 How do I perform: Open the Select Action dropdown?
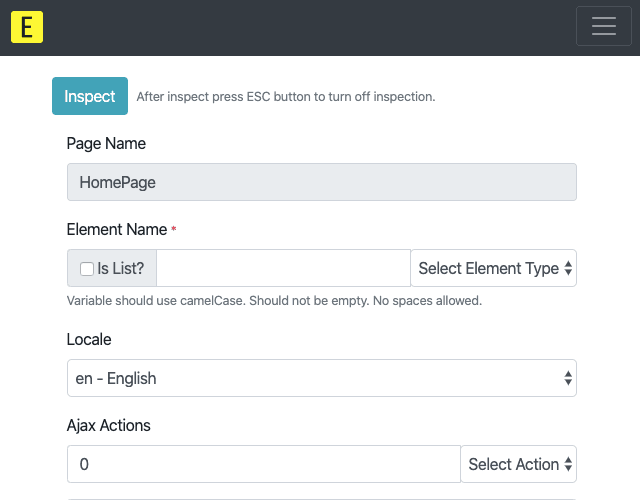pos(518,464)
